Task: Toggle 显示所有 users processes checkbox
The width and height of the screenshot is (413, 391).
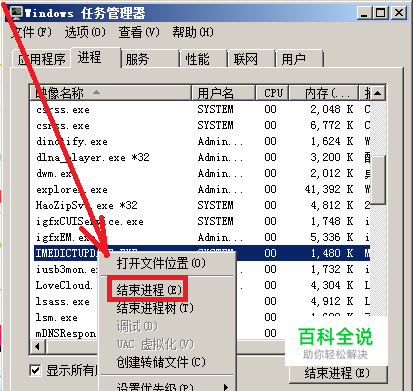Action: pos(35,370)
